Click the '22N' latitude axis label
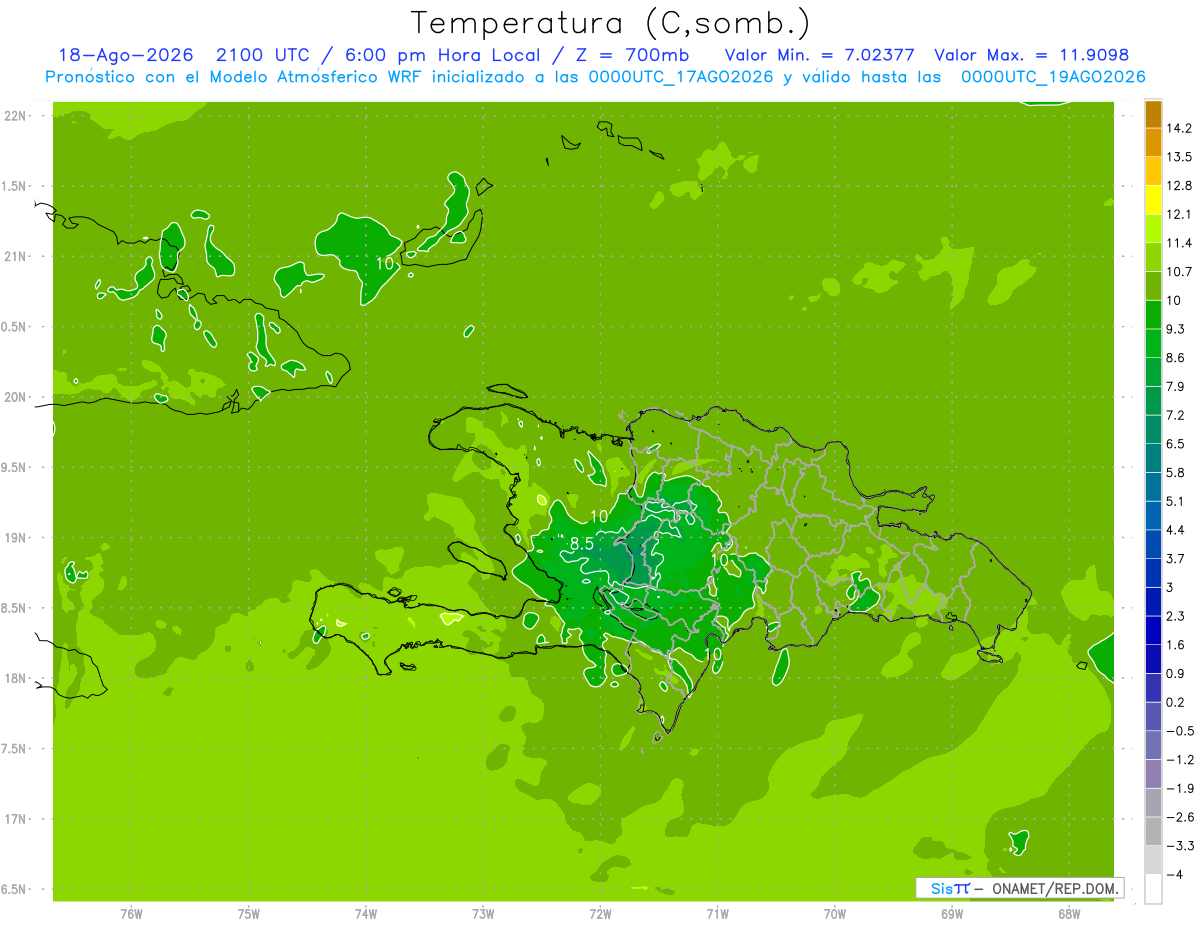This screenshot has height=927, width=1200. (x=15, y=116)
